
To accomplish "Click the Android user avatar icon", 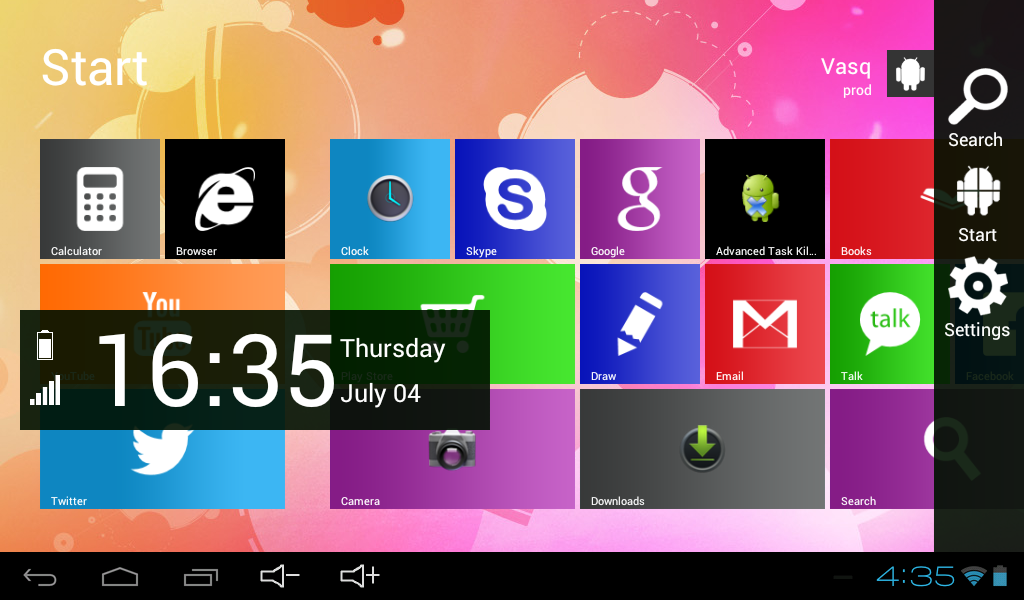I will (x=910, y=73).
